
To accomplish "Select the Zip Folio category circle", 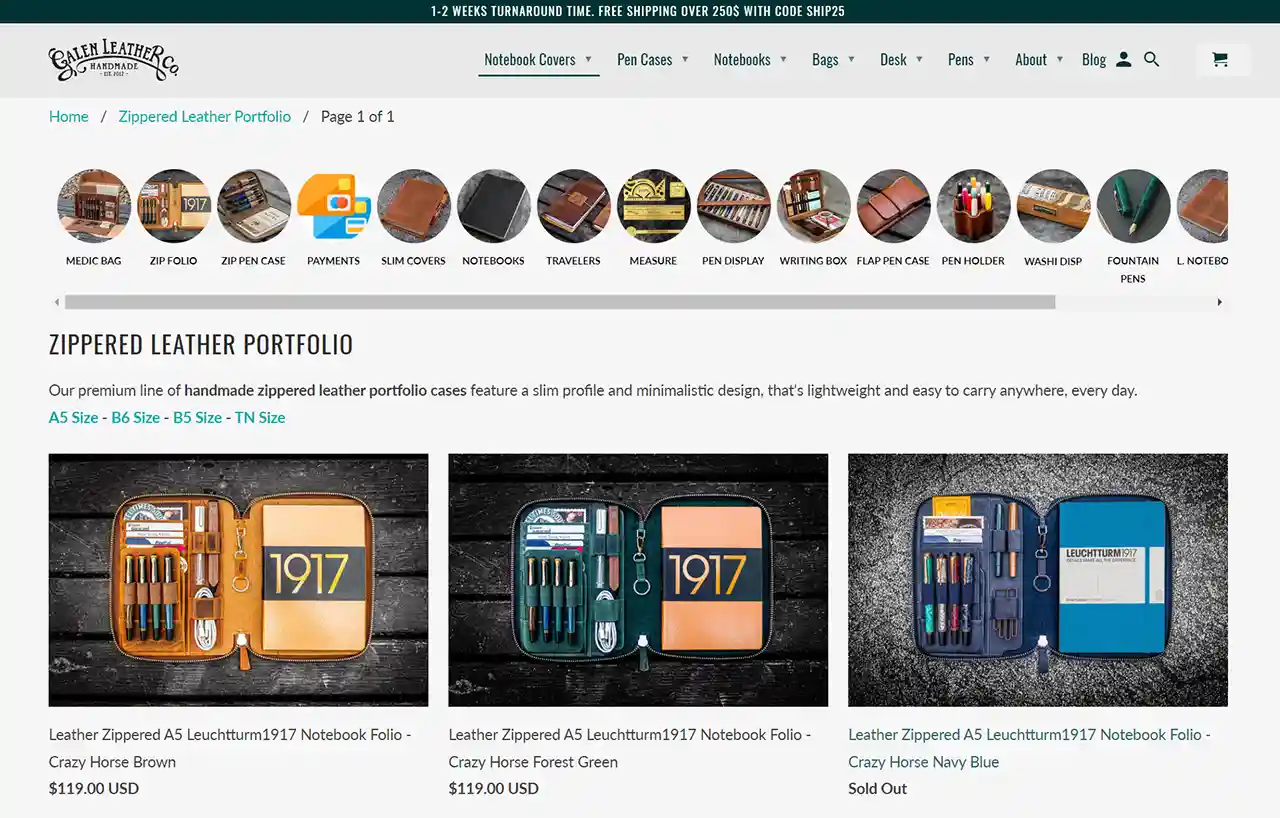I will coord(174,206).
